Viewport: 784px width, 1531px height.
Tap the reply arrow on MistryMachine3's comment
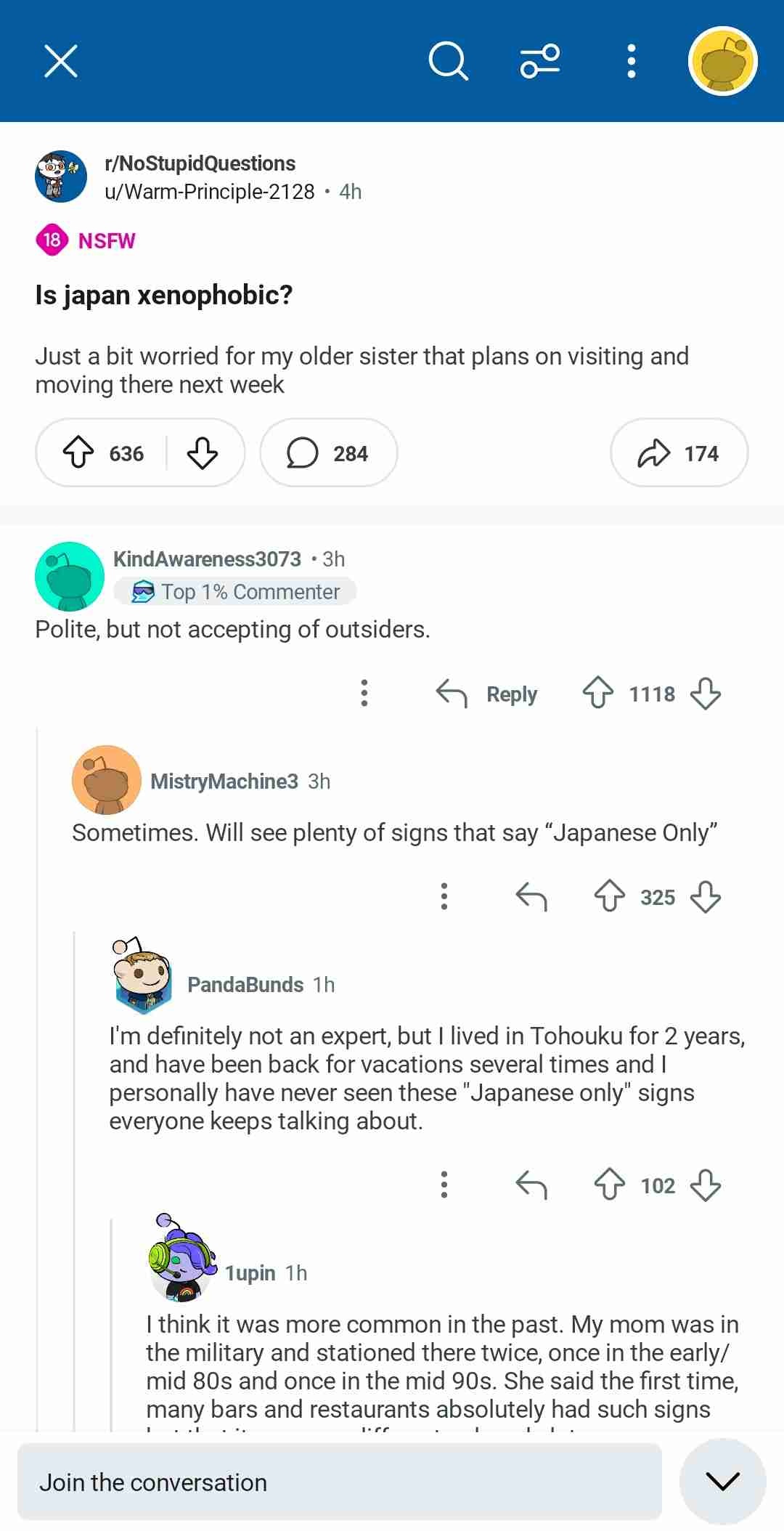(531, 897)
